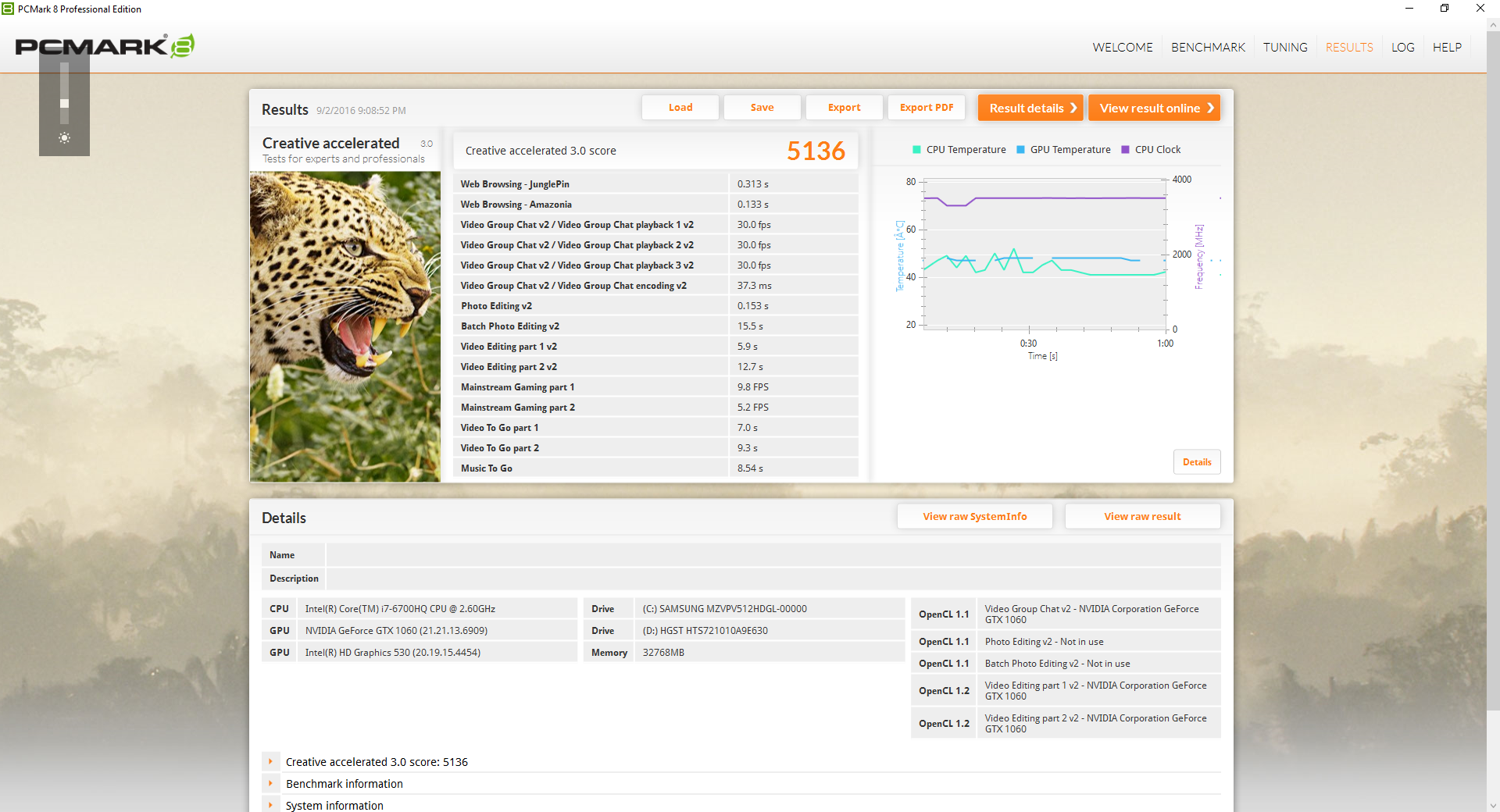Select the RESULTS tab

1349,48
